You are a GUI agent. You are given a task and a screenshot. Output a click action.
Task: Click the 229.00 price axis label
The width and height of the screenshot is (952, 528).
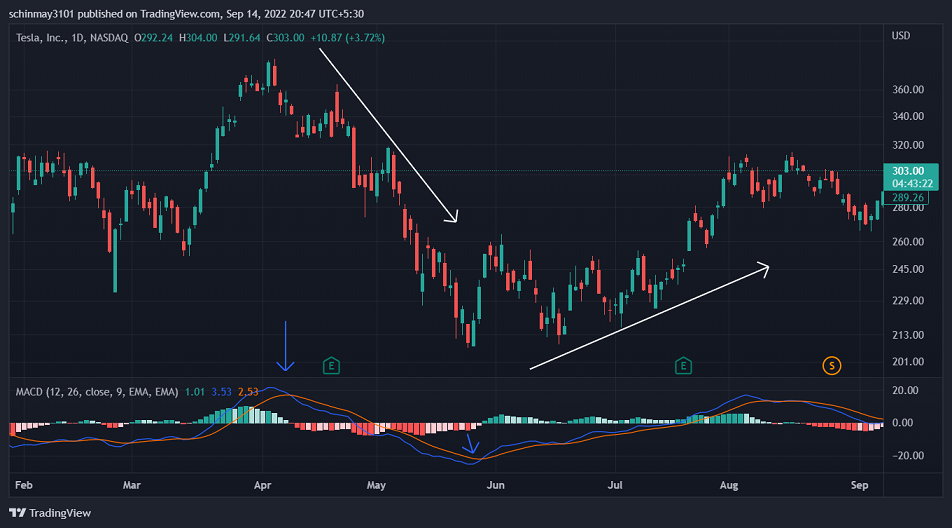click(908, 301)
